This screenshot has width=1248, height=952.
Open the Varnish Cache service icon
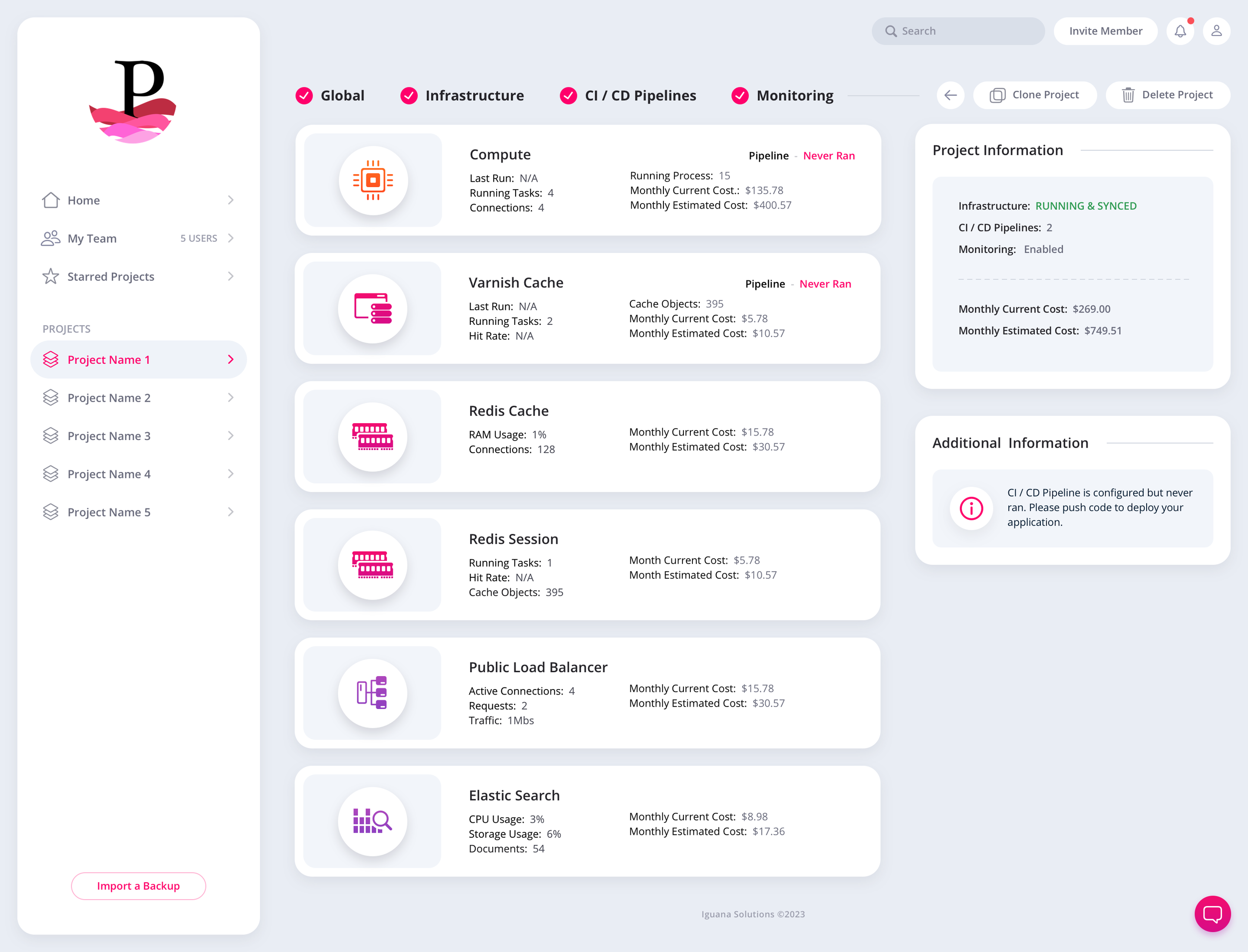pos(372,308)
